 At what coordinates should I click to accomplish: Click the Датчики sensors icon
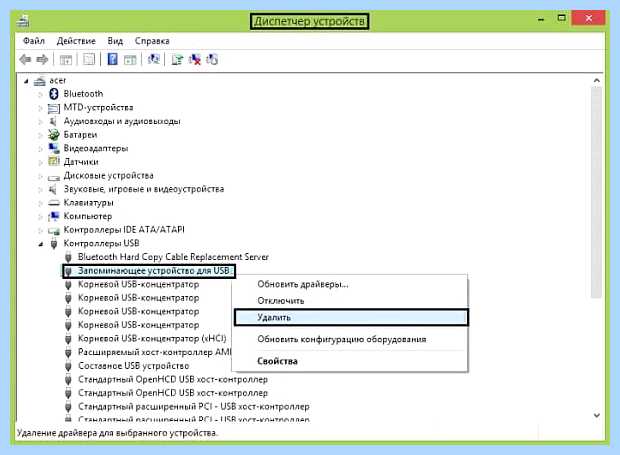[x=54, y=161]
